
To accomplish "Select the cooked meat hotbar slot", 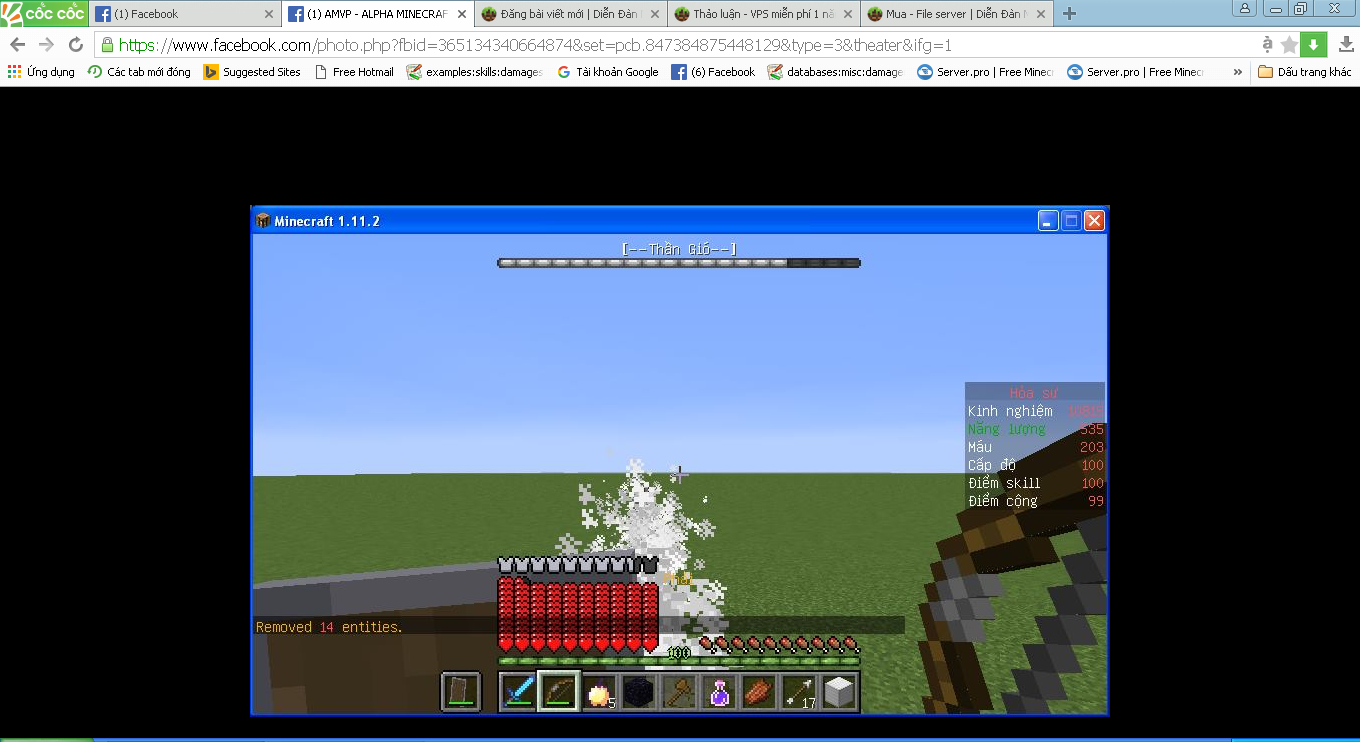I will click(759, 691).
